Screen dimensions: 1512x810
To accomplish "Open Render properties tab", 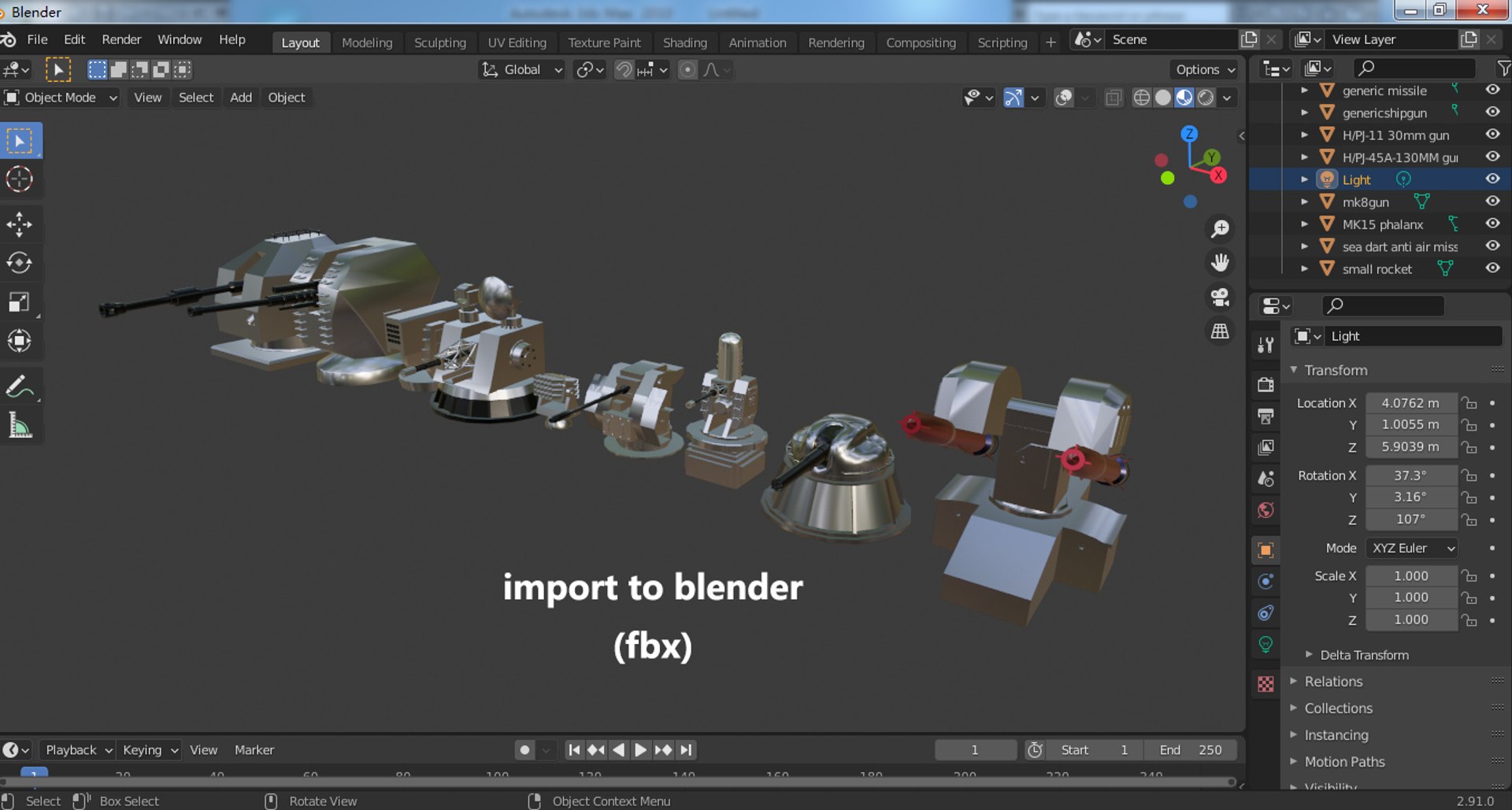I will pyautogui.click(x=1266, y=384).
